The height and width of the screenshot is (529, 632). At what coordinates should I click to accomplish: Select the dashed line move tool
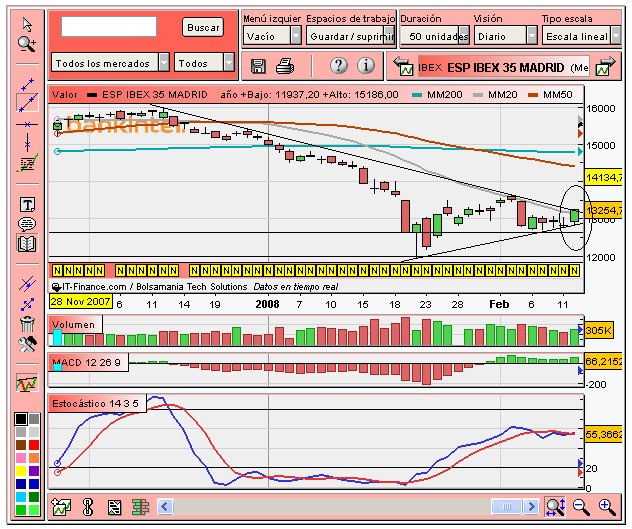pyautogui.click(x=27, y=304)
